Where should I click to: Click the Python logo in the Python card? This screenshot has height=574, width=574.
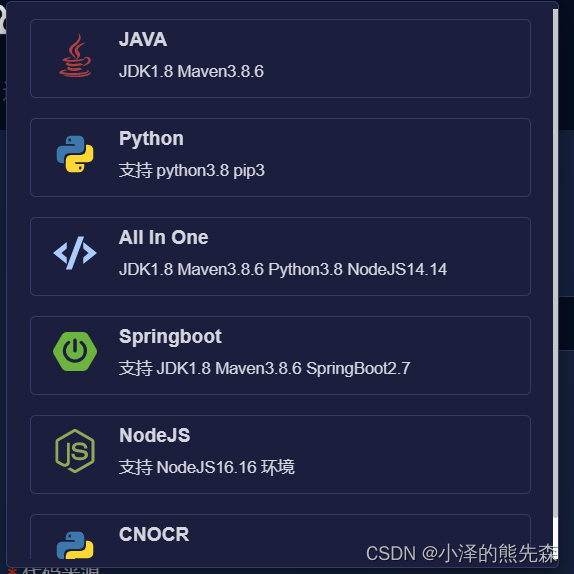(75, 154)
